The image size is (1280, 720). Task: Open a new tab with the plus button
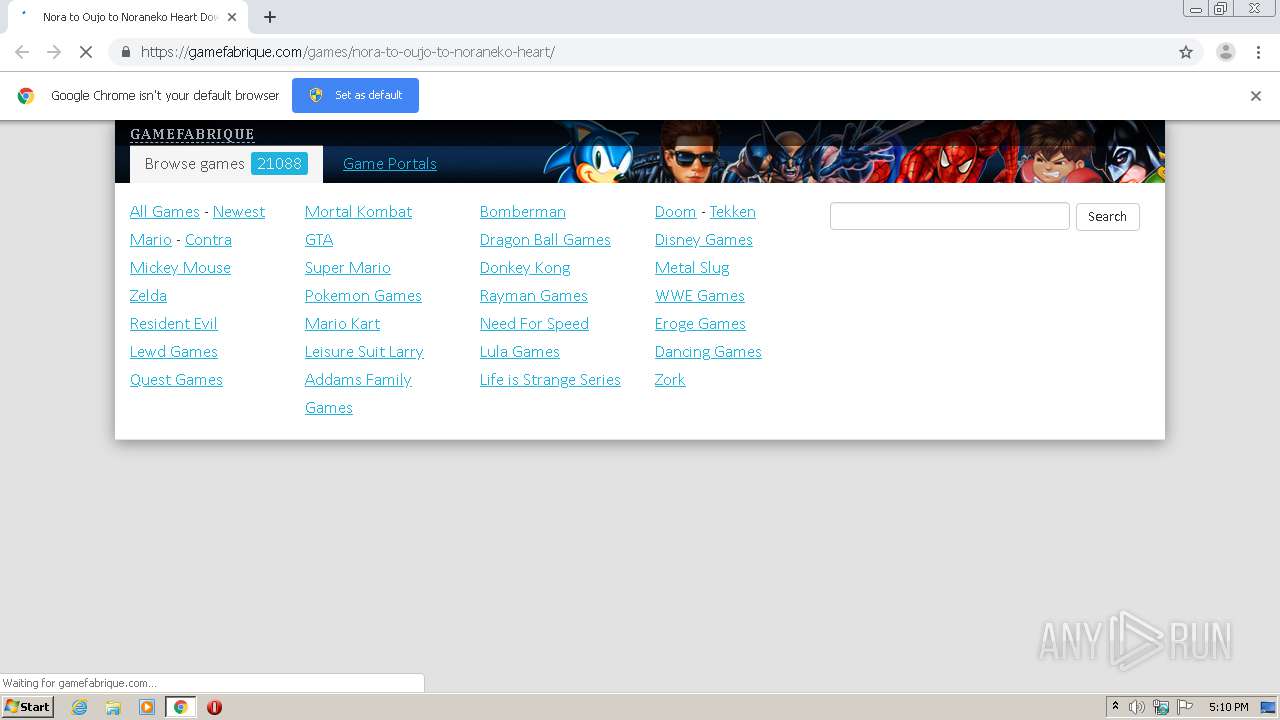pyautogui.click(x=270, y=17)
